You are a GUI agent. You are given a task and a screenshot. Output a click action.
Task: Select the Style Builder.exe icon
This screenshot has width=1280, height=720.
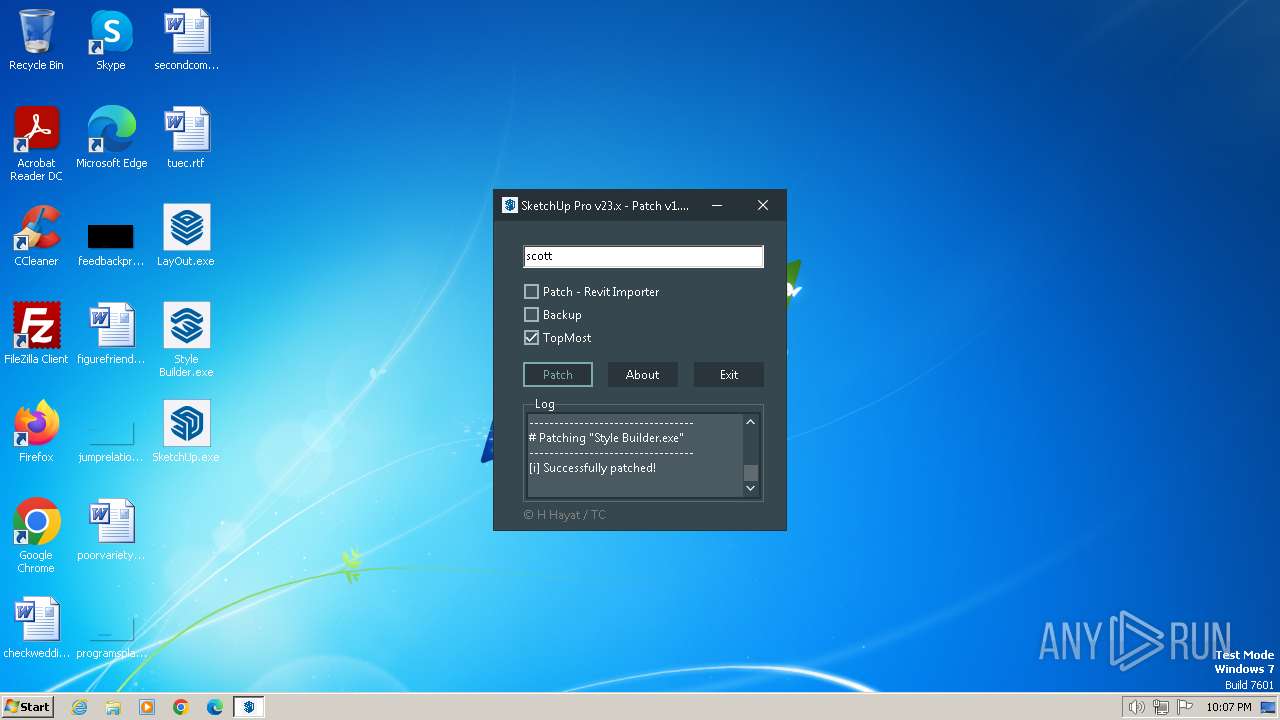pyautogui.click(x=187, y=339)
